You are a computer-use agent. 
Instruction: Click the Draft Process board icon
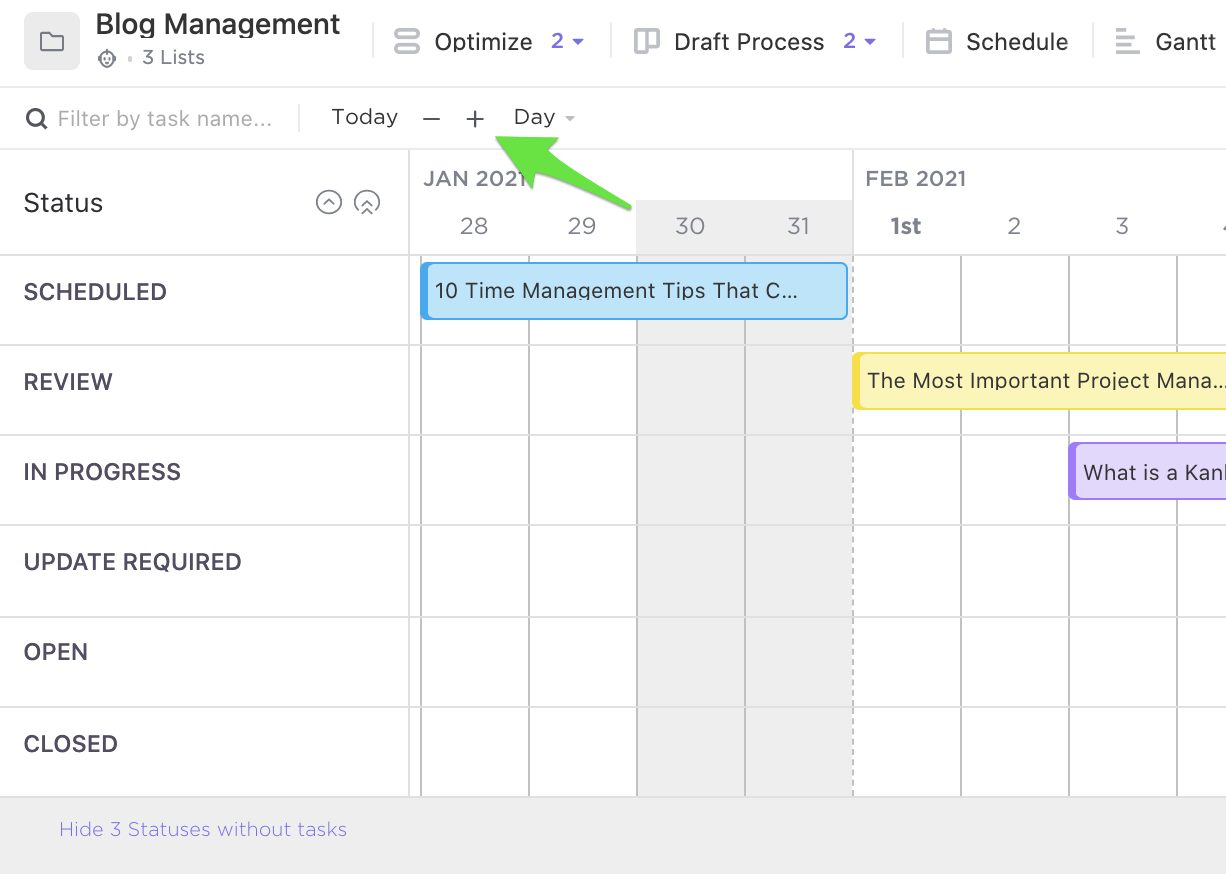(647, 42)
